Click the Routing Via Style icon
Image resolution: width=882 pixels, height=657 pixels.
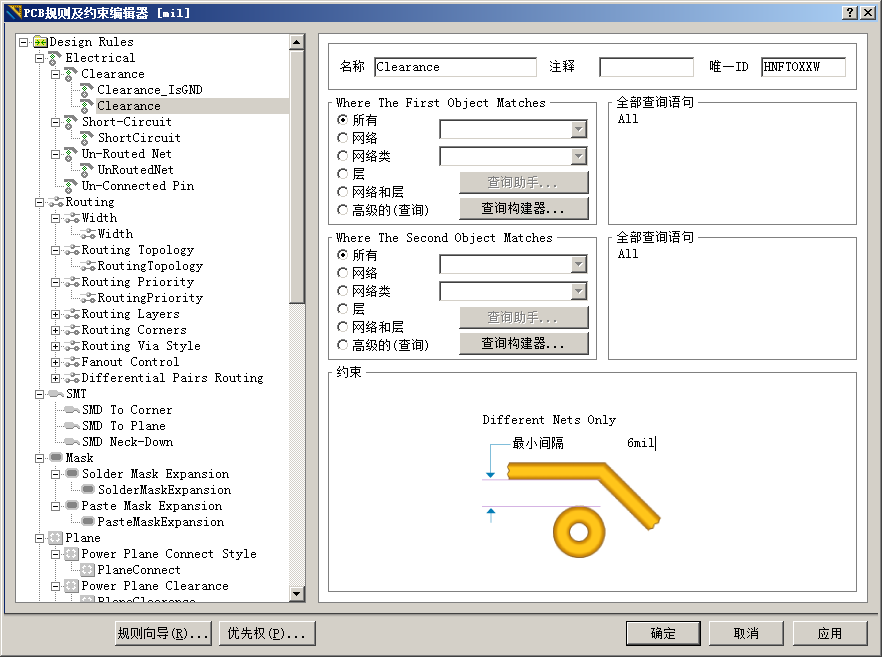tap(71, 346)
